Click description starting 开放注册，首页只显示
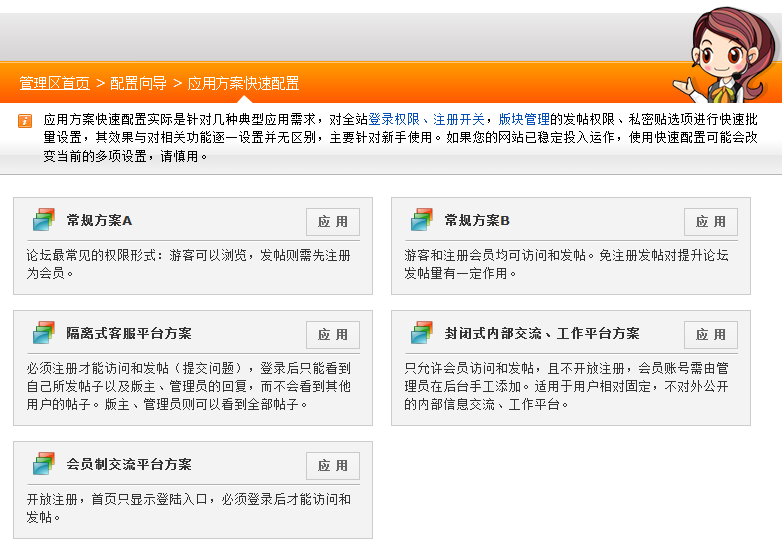Screen dimensions: 782x544 189,508
